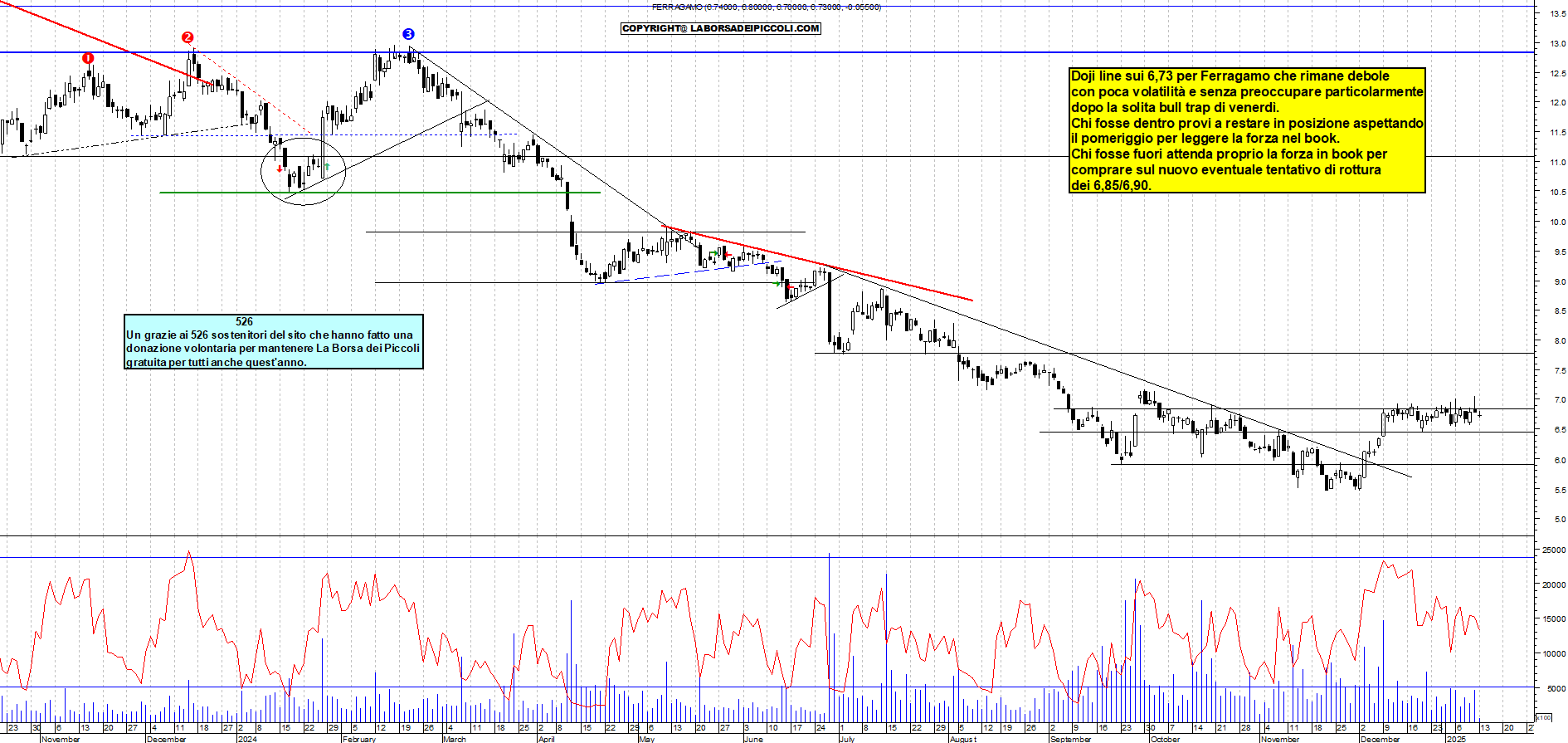
Task: Click the FERRAGAMO ticker title at top
Action: [x=767, y=7]
